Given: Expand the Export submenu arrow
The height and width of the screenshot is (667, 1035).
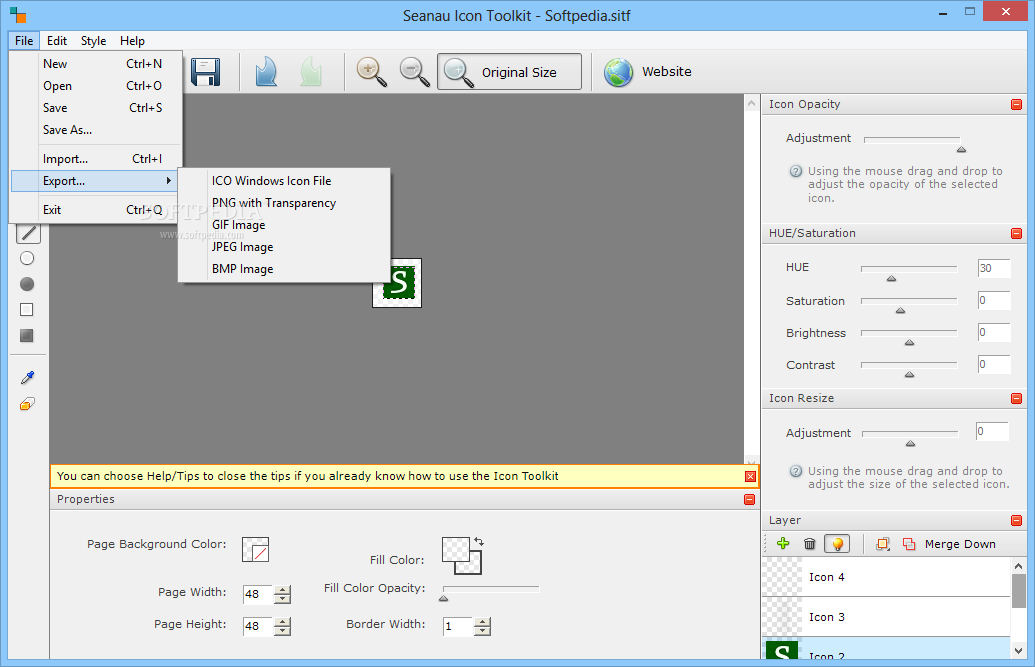Looking at the screenshot, I should click(x=168, y=180).
